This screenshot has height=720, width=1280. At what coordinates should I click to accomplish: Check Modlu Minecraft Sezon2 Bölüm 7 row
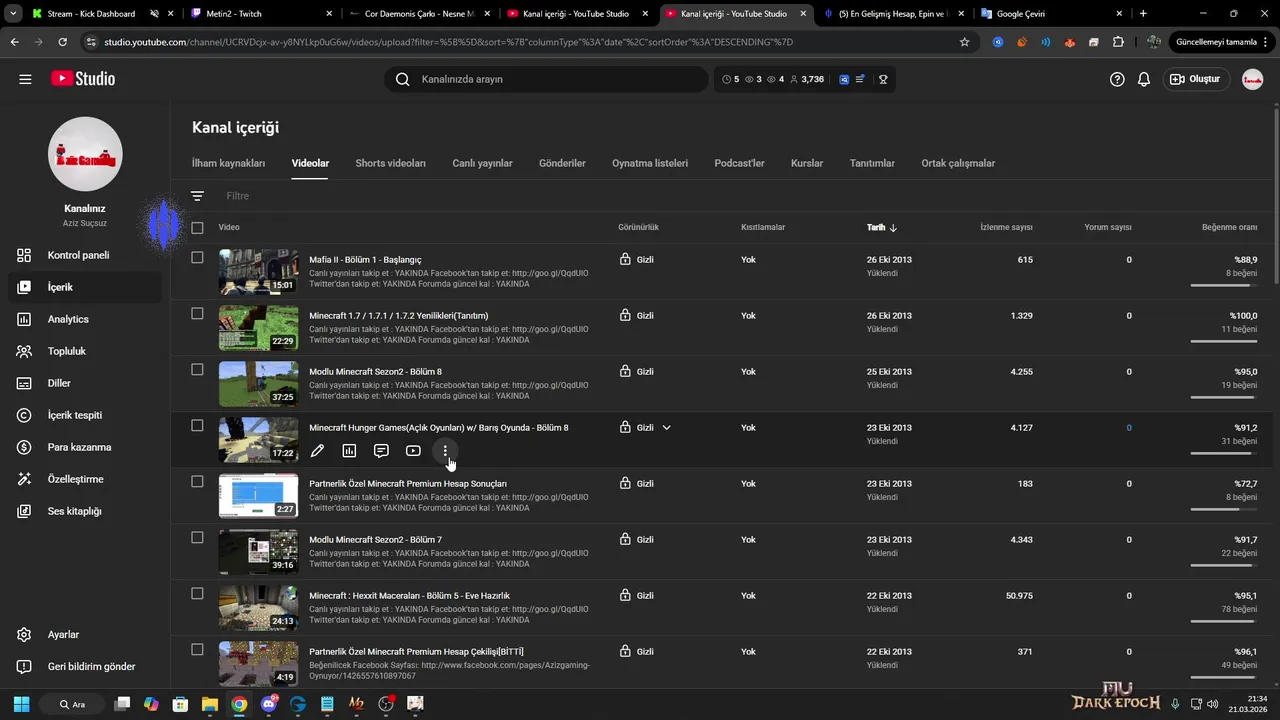(197, 538)
